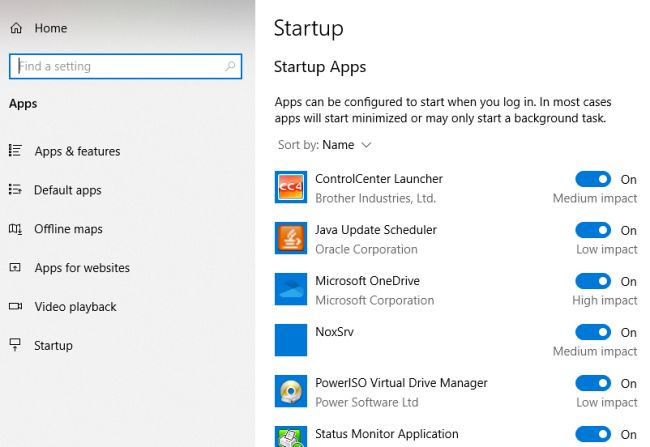
Task: Turn off ControlCenter Launcher startup toggle
Action: coord(593,179)
